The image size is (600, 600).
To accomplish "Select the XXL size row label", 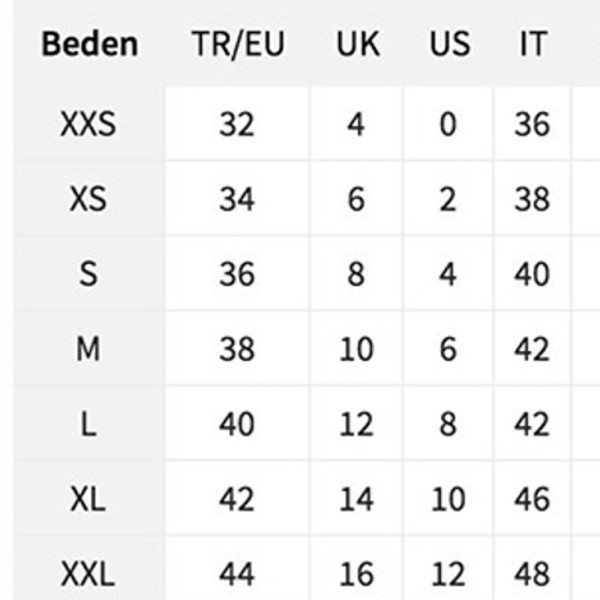I will point(88,574).
